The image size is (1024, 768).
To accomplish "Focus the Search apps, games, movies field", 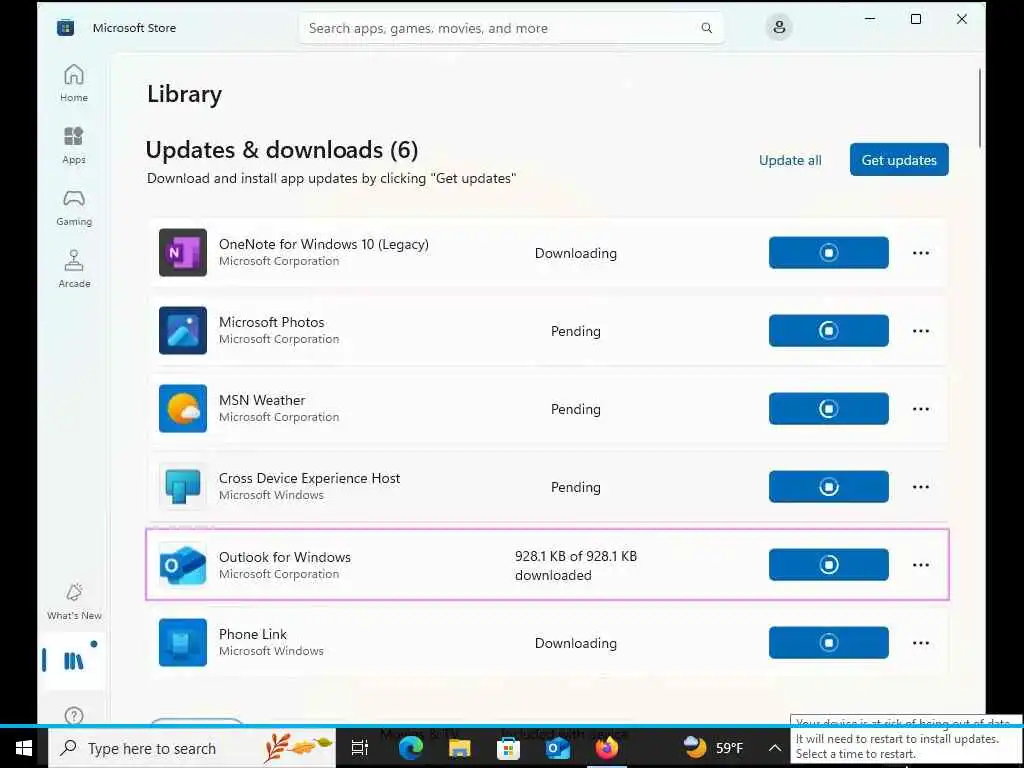I will (511, 28).
